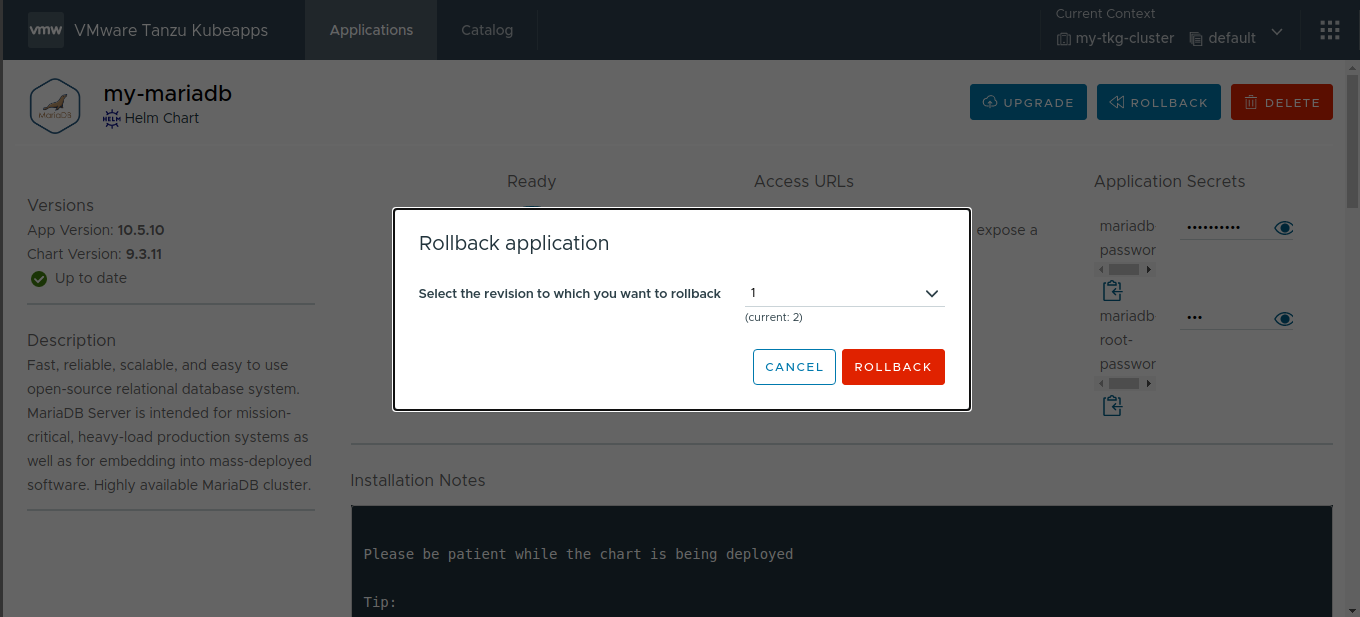Image resolution: width=1360 pixels, height=617 pixels.
Task: Click the Up to date status checkmark
Action: pos(38,278)
